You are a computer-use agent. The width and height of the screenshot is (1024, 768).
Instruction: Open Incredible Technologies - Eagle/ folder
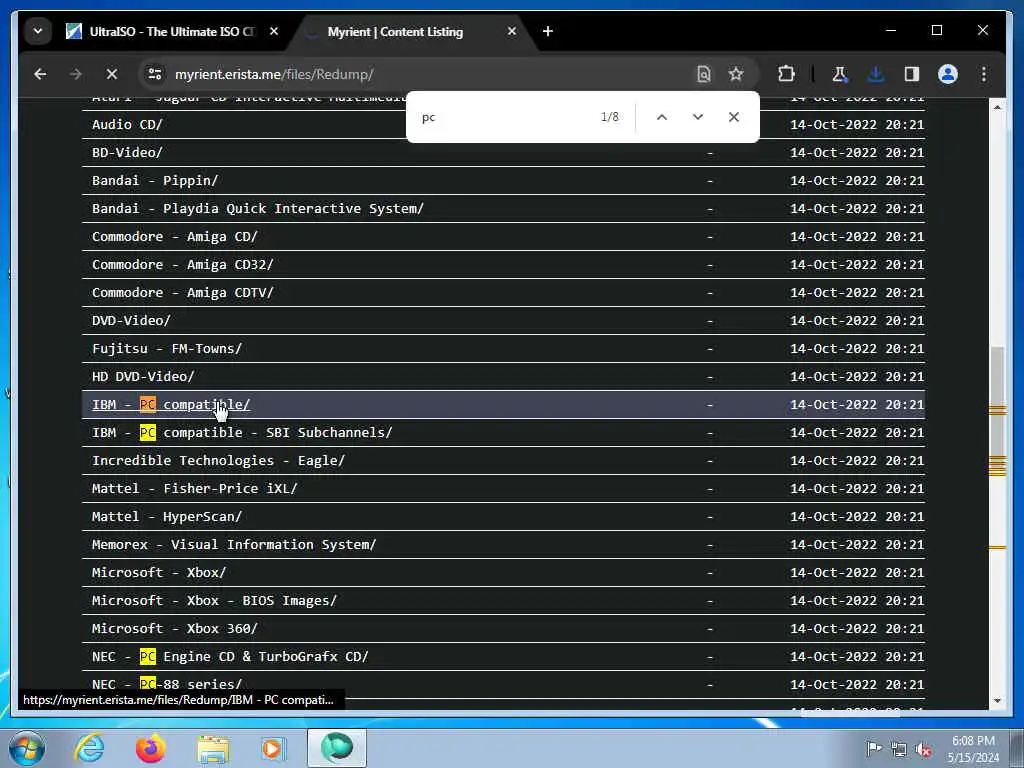click(219, 460)
